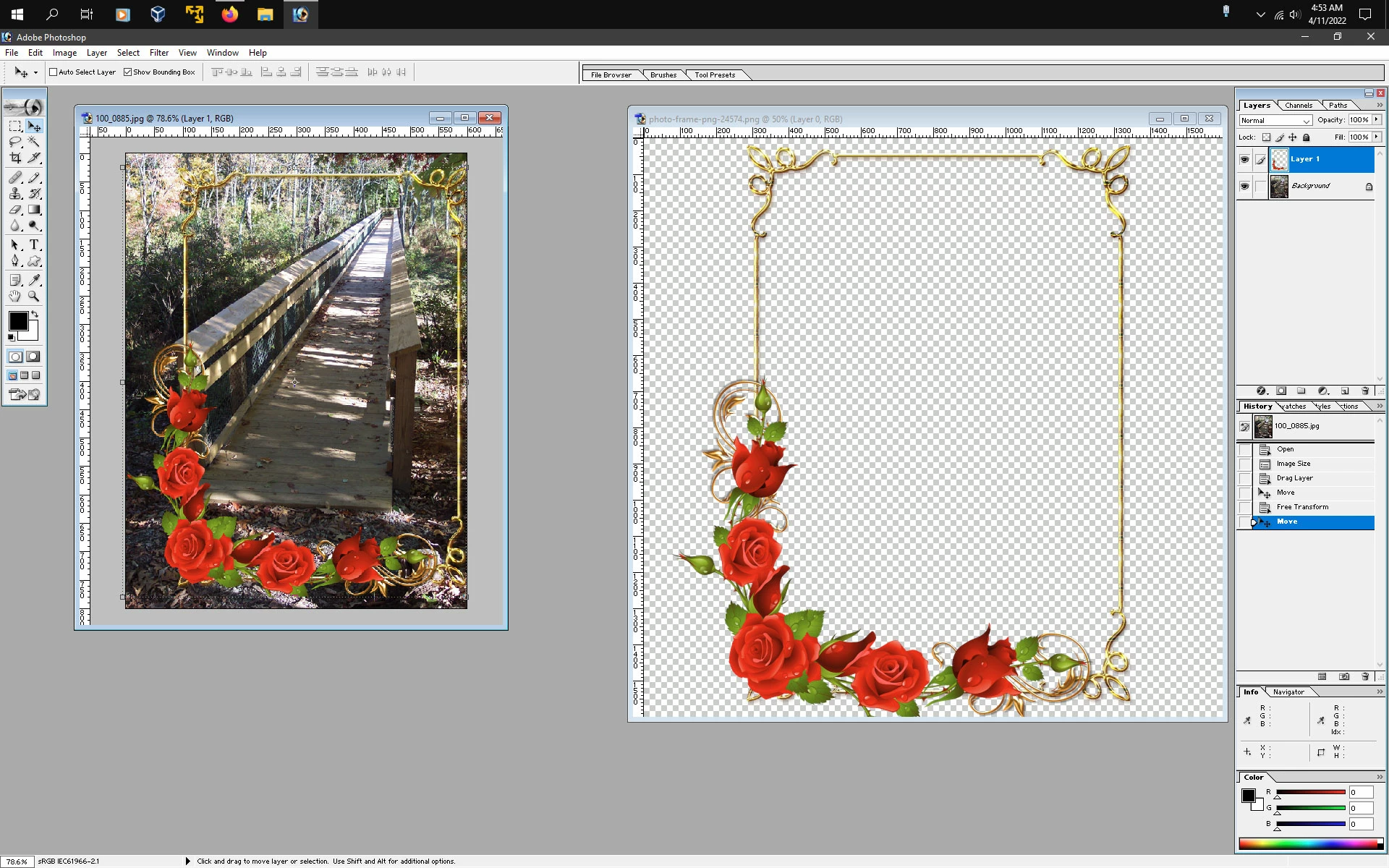Select the Magic Wand tool

pos(34,142)
